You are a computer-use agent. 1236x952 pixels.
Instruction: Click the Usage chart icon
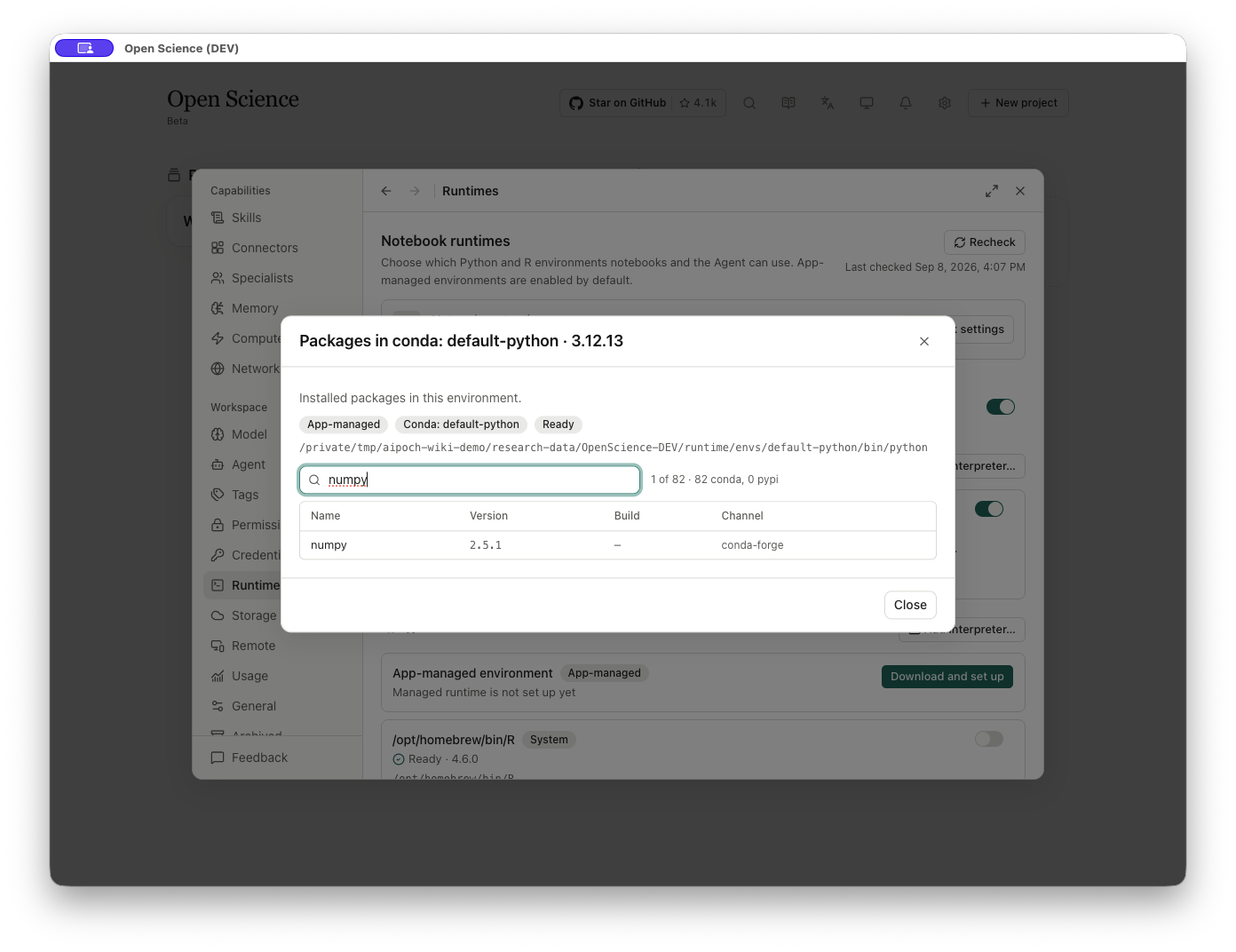pyautogui.click(x=218, y=676)
